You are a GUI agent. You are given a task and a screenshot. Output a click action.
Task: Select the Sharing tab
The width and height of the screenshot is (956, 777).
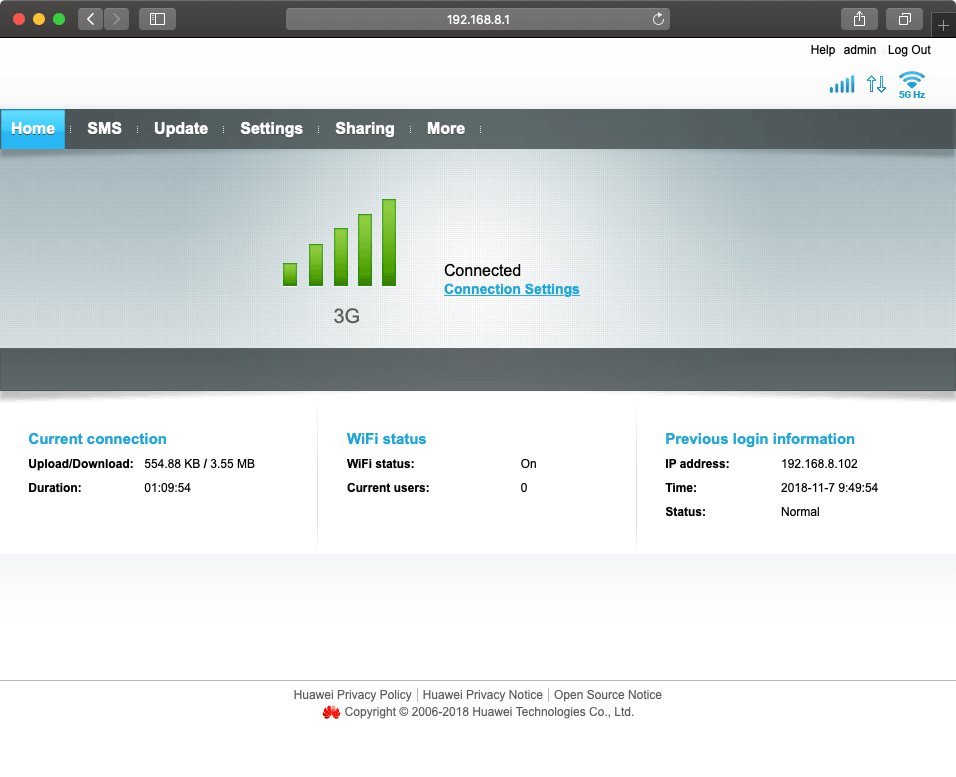[364, 129]
